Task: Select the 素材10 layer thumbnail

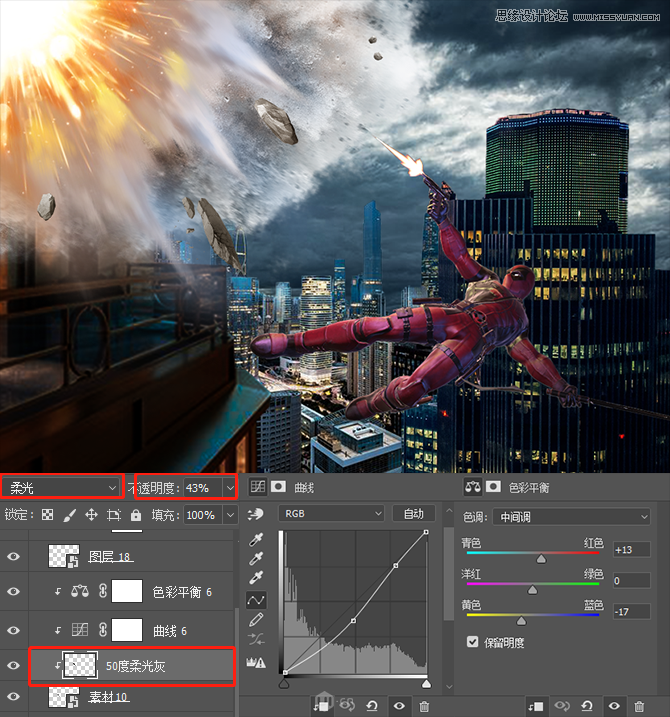Action: [x=64, y=697]
